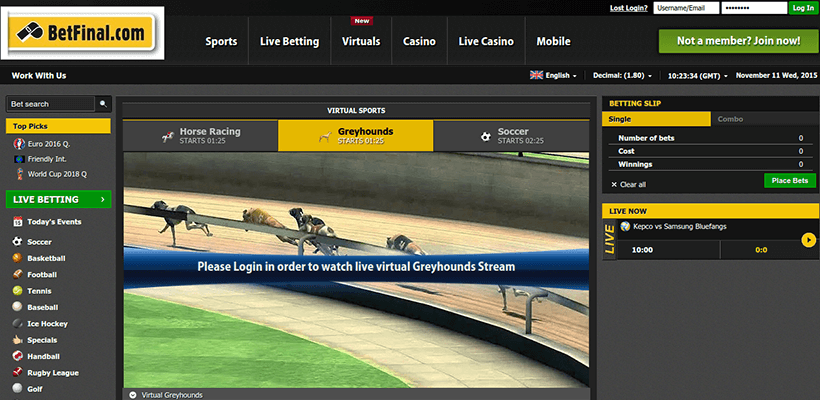Click the Tennis ball icon in sidebar
The image size is (820, 400).
[x=18, y=291]
